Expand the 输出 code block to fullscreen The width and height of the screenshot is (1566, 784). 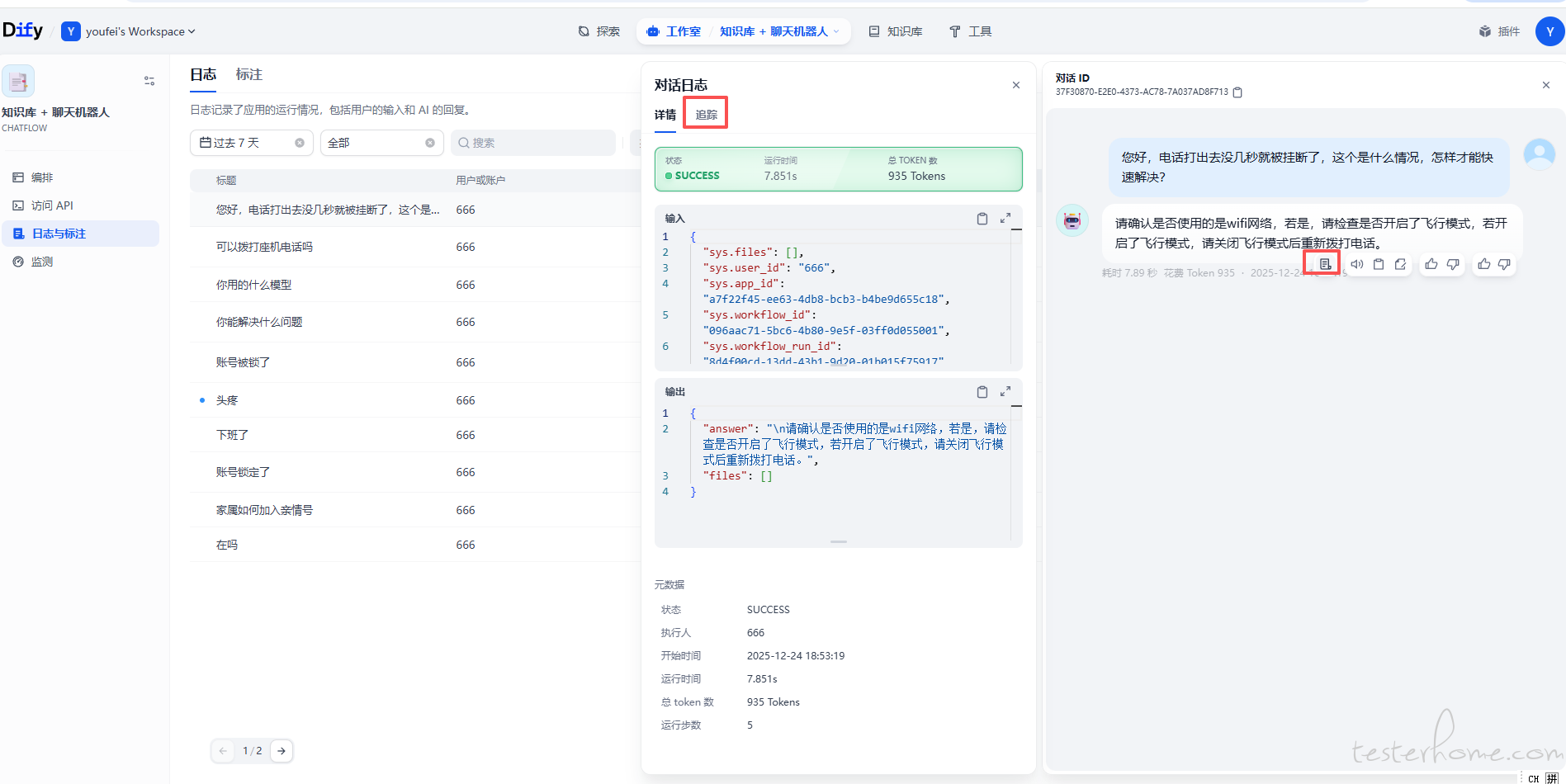(x=1005, y=392)
